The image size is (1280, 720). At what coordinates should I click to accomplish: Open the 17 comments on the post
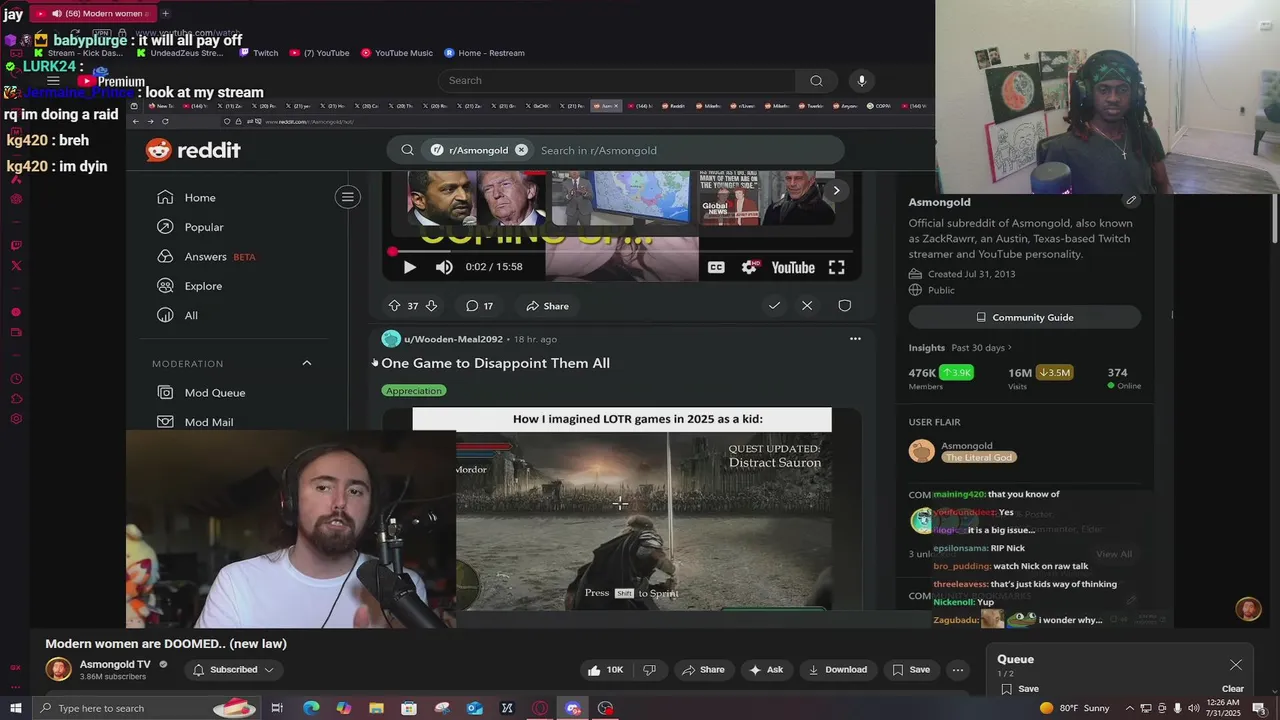pos(479,306)
